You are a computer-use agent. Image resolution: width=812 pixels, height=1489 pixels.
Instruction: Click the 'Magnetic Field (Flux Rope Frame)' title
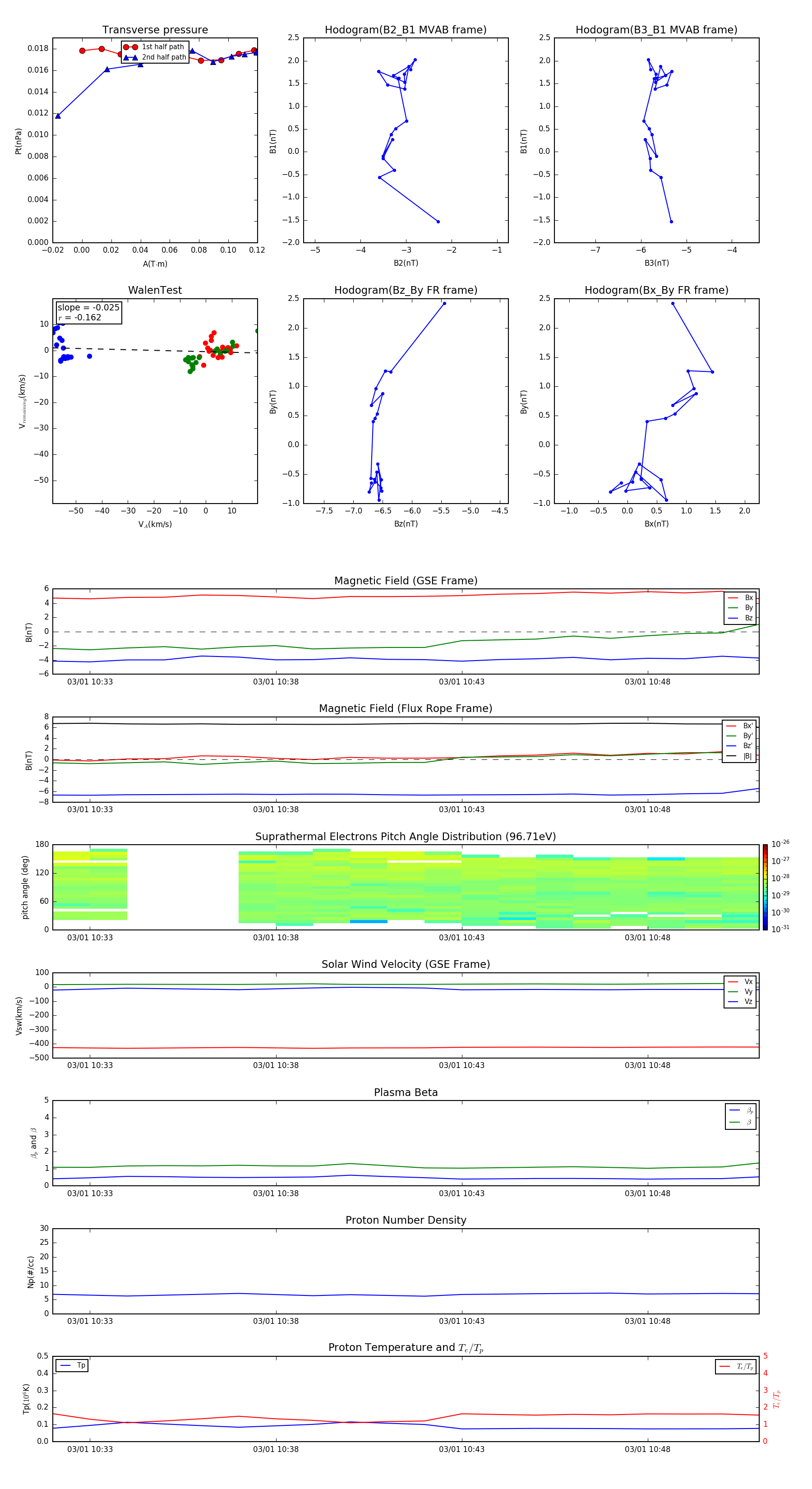coord(406,709)
